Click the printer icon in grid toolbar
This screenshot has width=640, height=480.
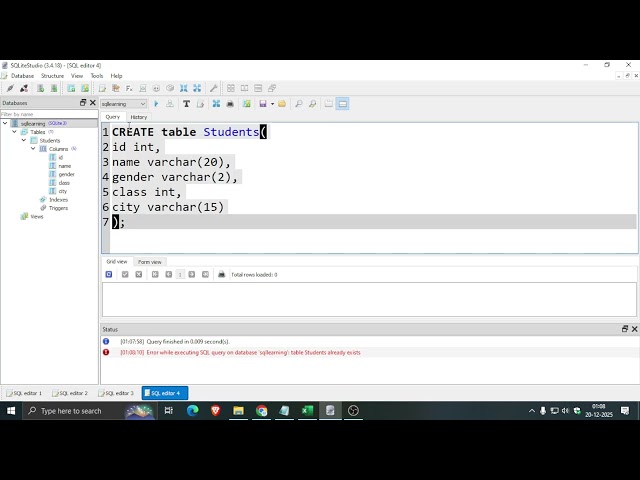(x=222, y=274)
